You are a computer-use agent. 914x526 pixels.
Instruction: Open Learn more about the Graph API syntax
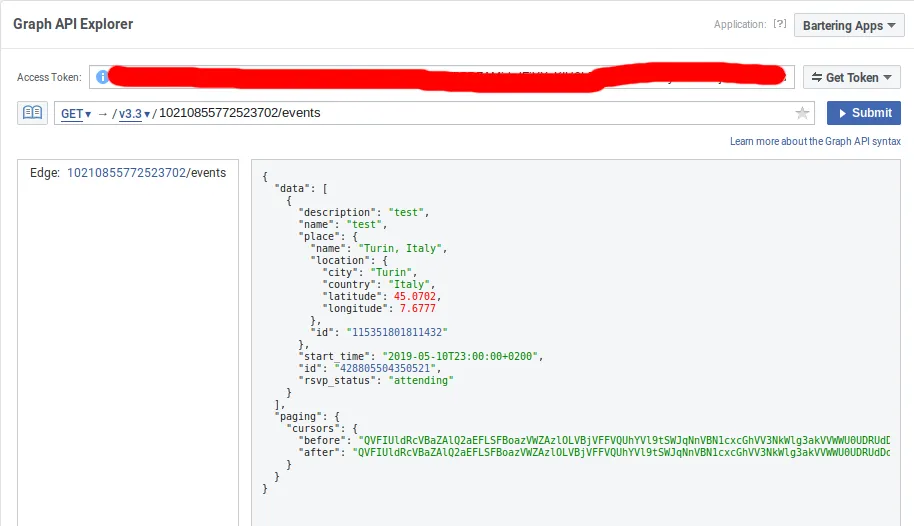[815, 141]
